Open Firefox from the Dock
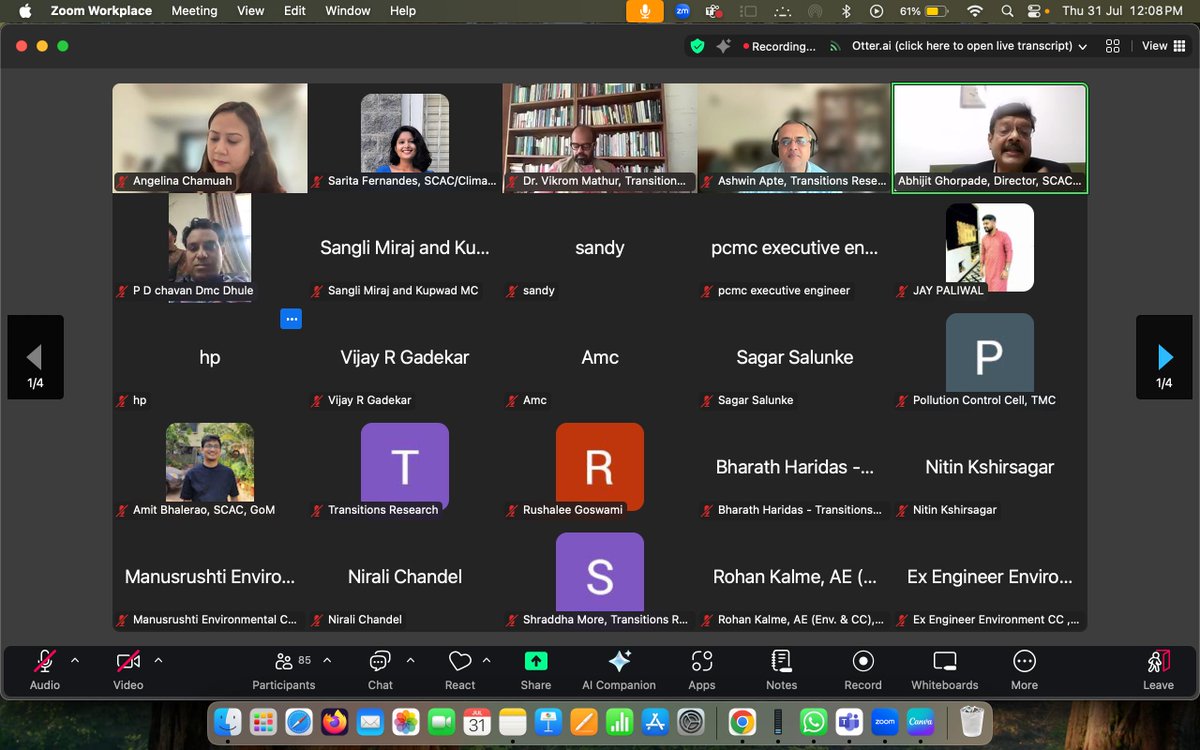Screen dimensions: 1200x750 click(335, 721)
